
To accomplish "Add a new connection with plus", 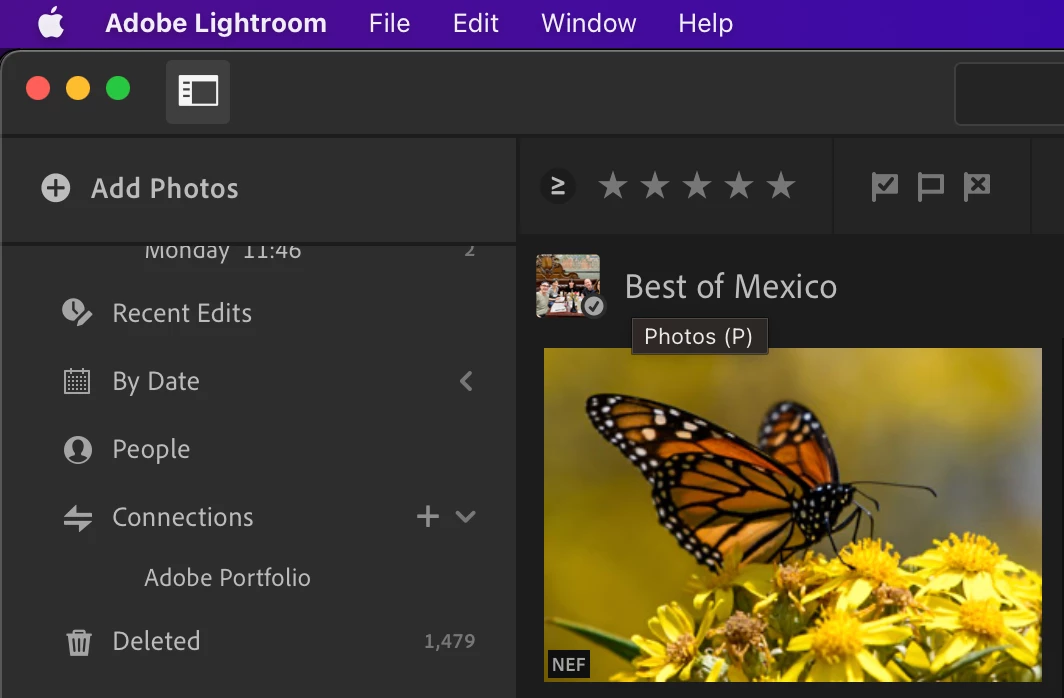I will [x=428, y=516].
